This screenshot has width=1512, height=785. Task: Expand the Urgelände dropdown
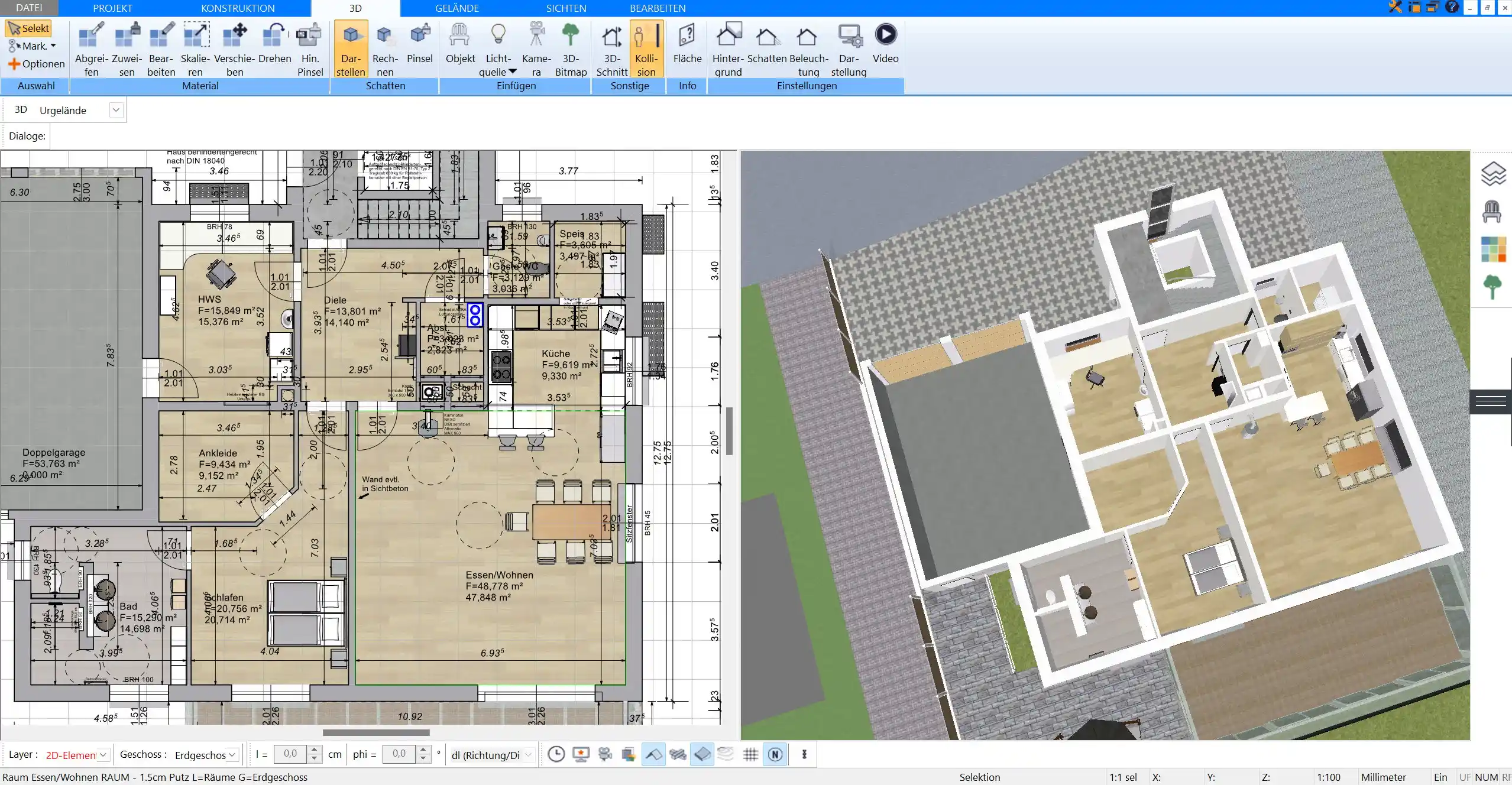pyautogui.click(x=116, y=110)
